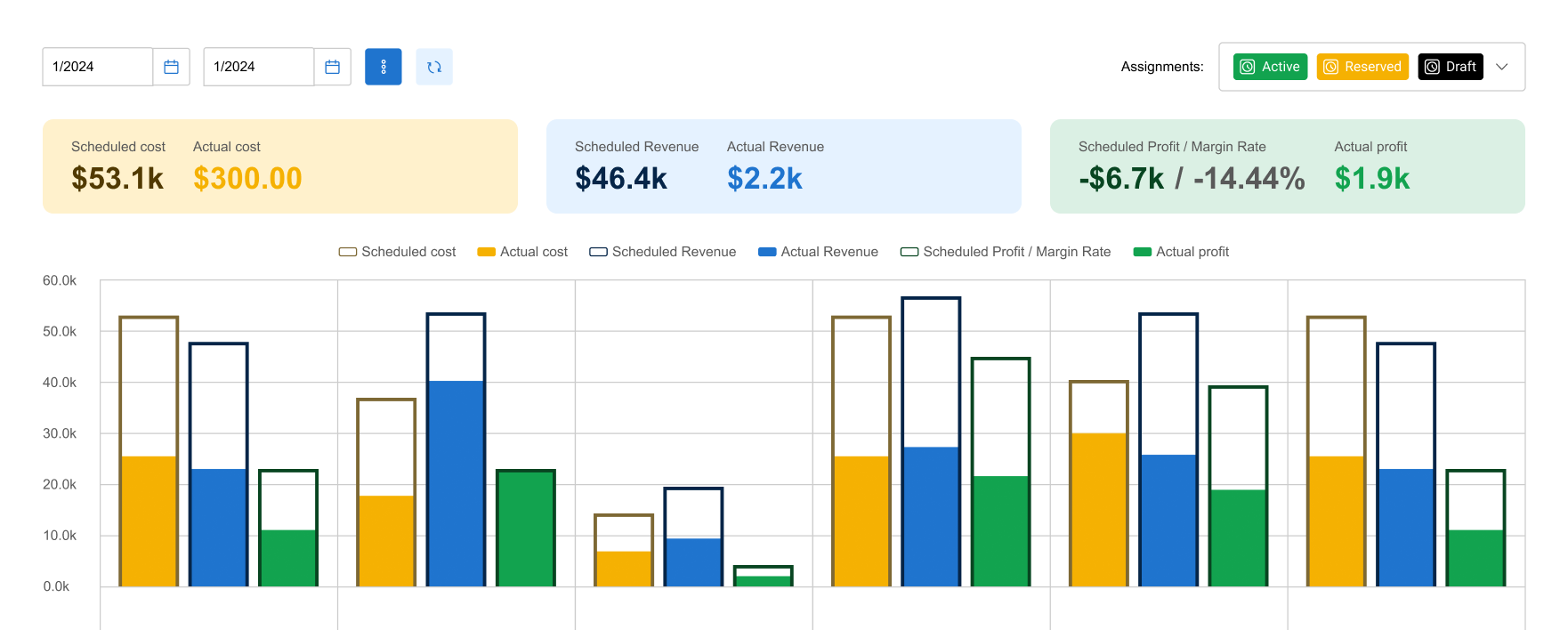
Task: Hide the Scheduled cost legend series
Action: coord(397,252)
